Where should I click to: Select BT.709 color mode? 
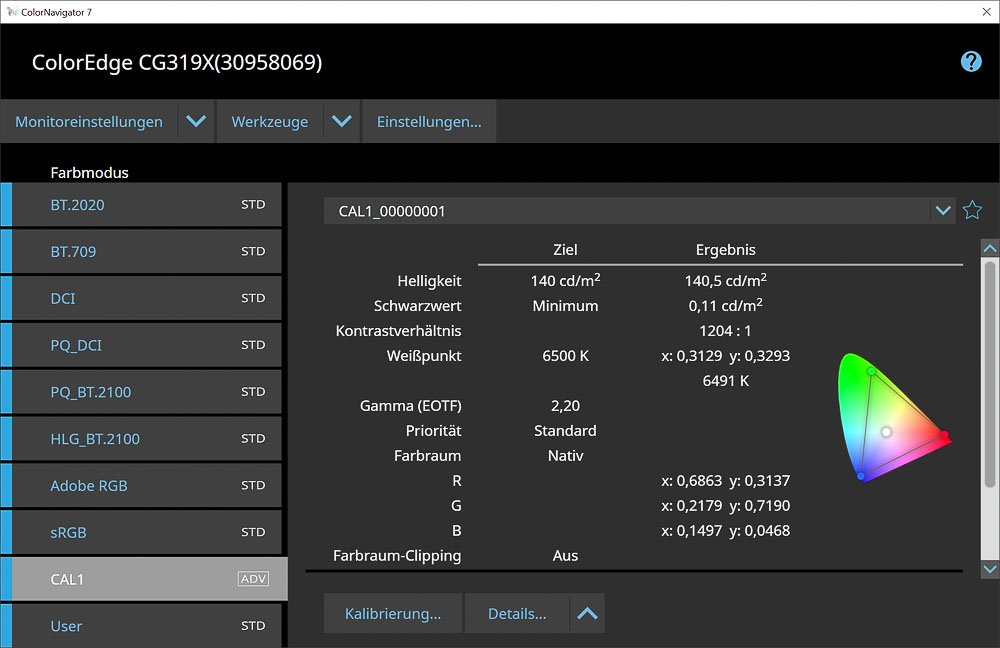click(x=141, y=251)
